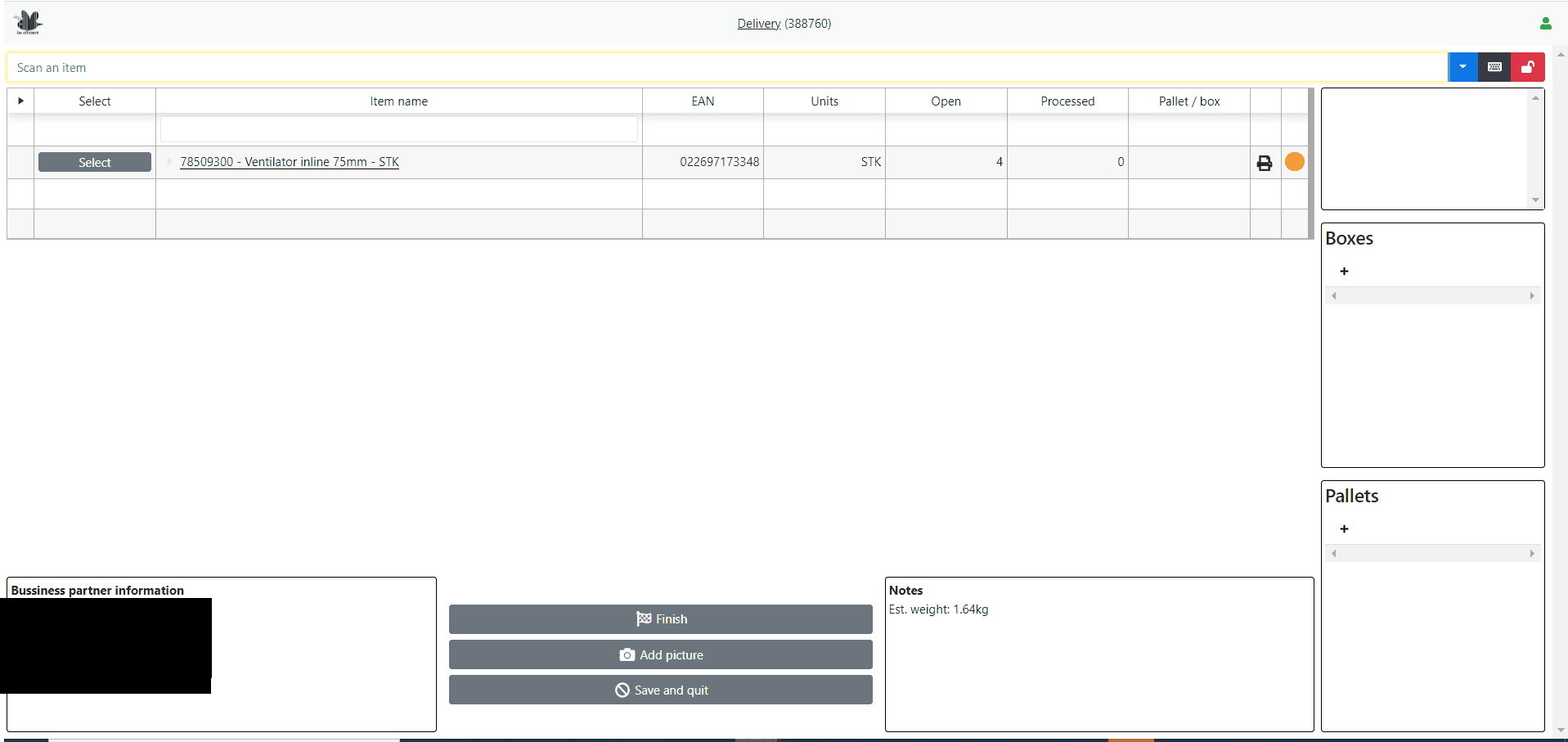Sort by Processed column header
Screen dimensions: 1568x742
point(1067,101)
